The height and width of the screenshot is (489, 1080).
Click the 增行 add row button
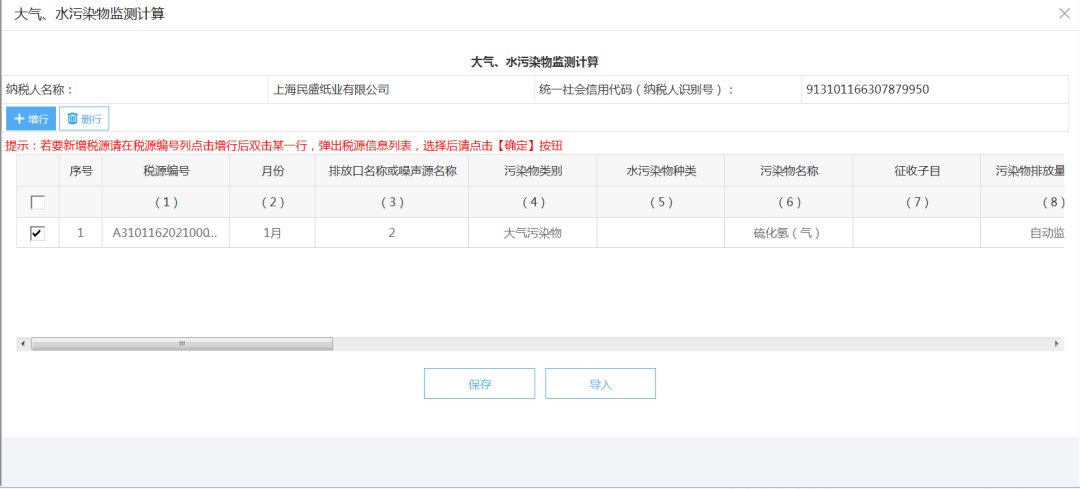pyautogui.click(x=31, y=118)
